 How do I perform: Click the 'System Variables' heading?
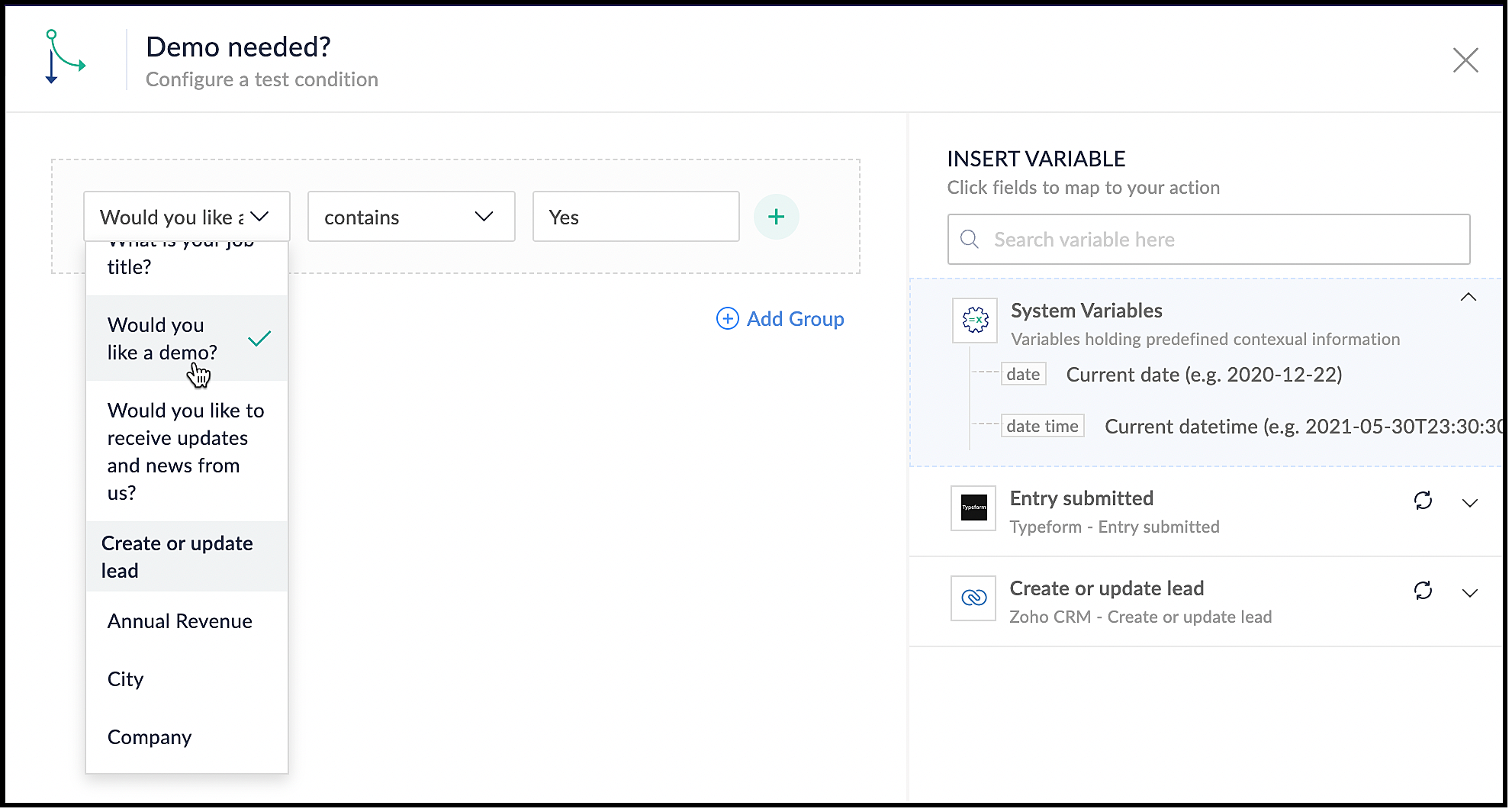(x=1086, y=311)
